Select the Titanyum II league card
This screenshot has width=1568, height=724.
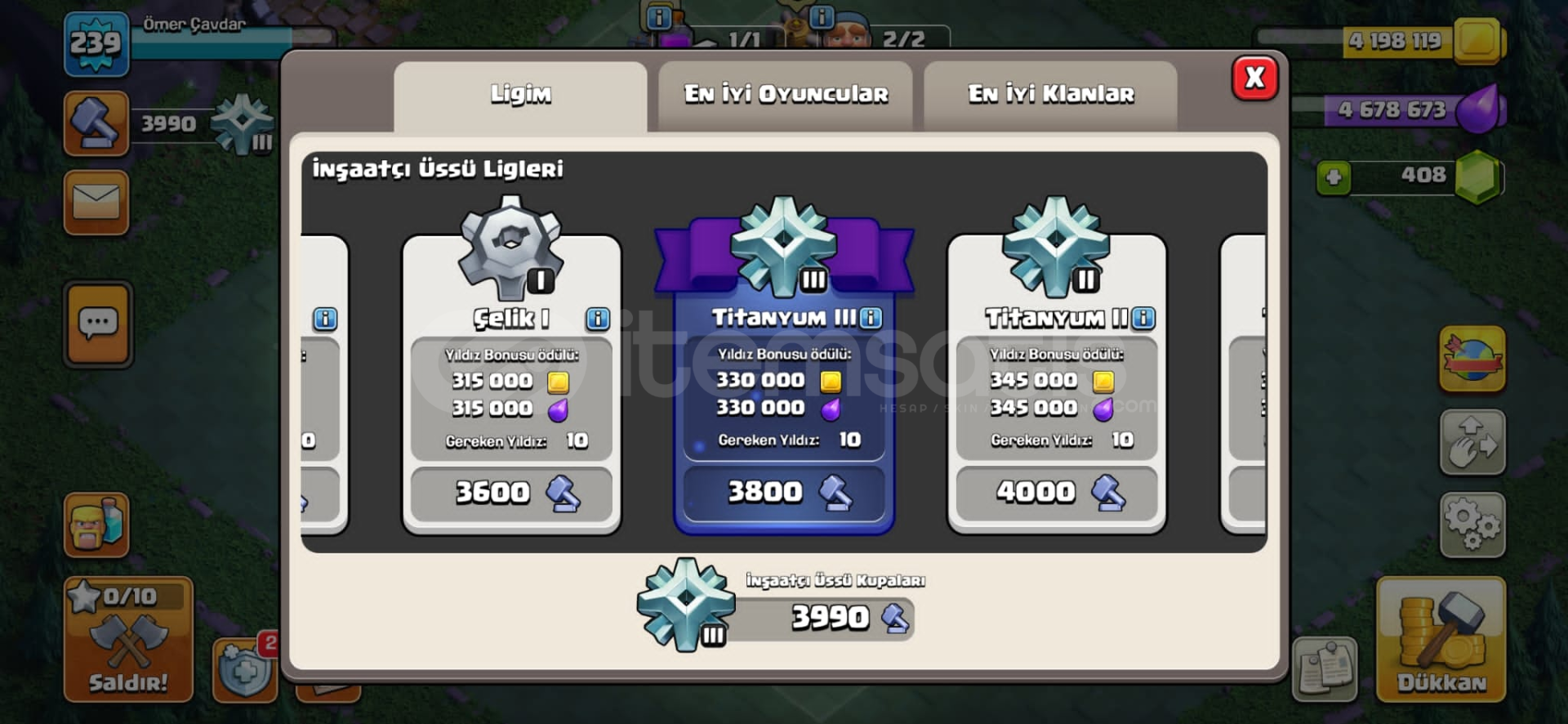pos(1057,384)
